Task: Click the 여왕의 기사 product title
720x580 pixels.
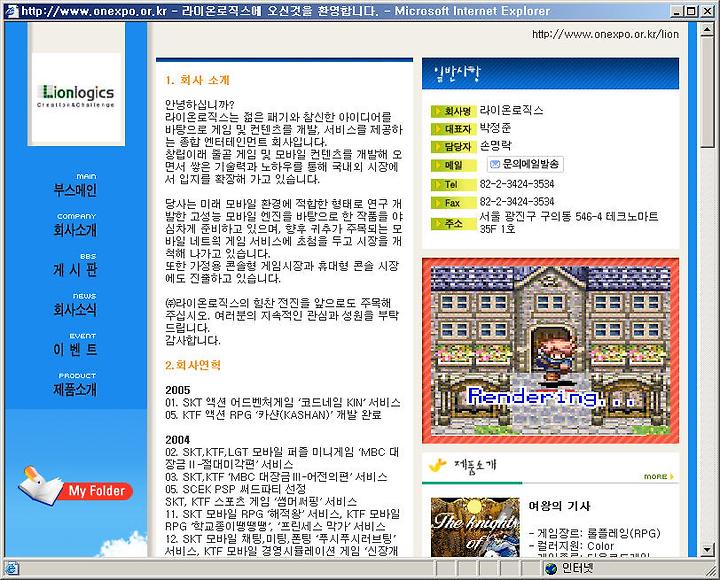Action: click(x=559, y=506)
